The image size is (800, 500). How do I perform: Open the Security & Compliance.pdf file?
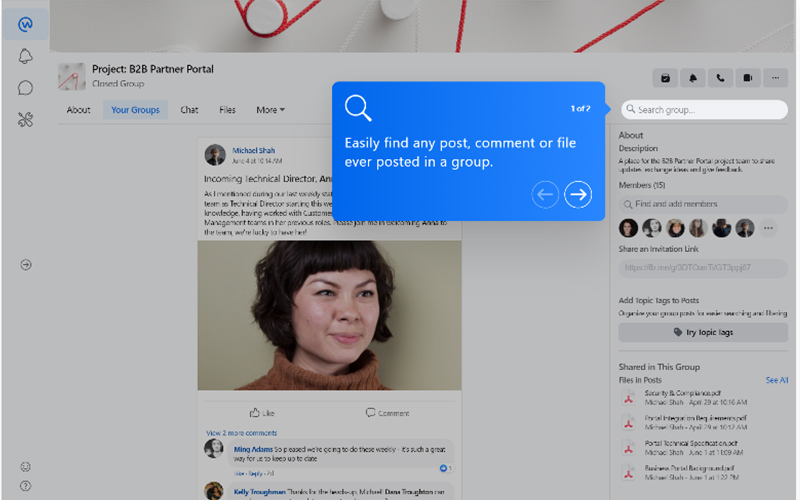coord(682,393)
